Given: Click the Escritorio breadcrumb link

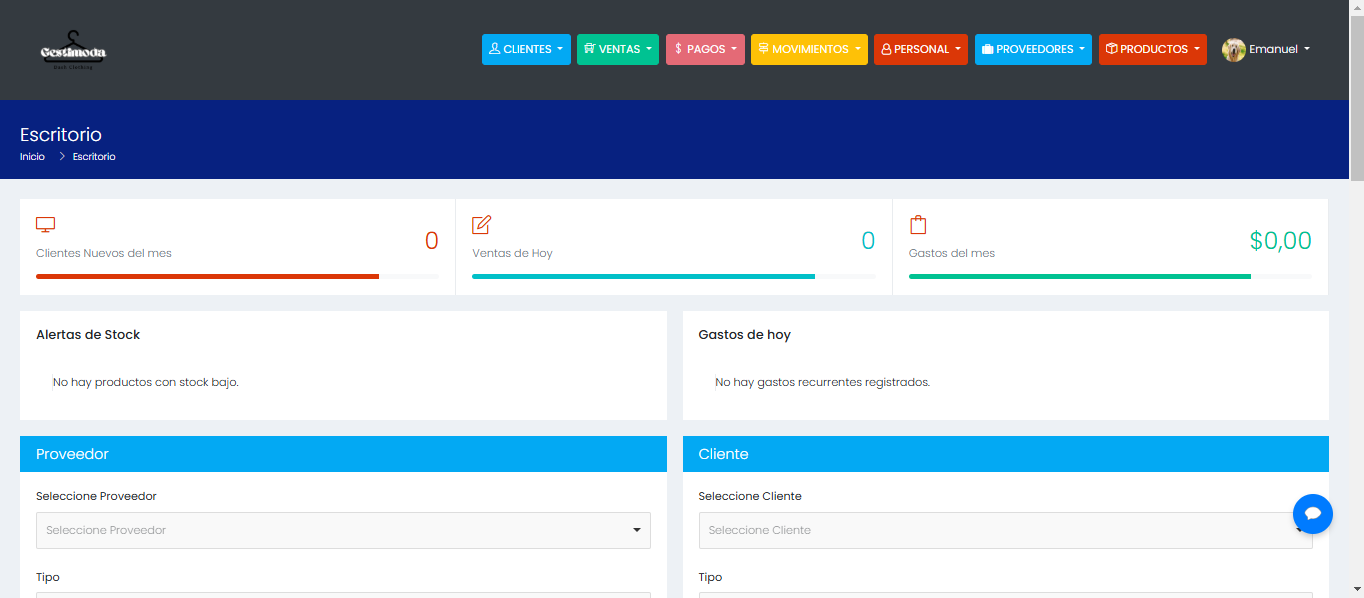Looking at the screenshot, I should [x=93, y=156].
